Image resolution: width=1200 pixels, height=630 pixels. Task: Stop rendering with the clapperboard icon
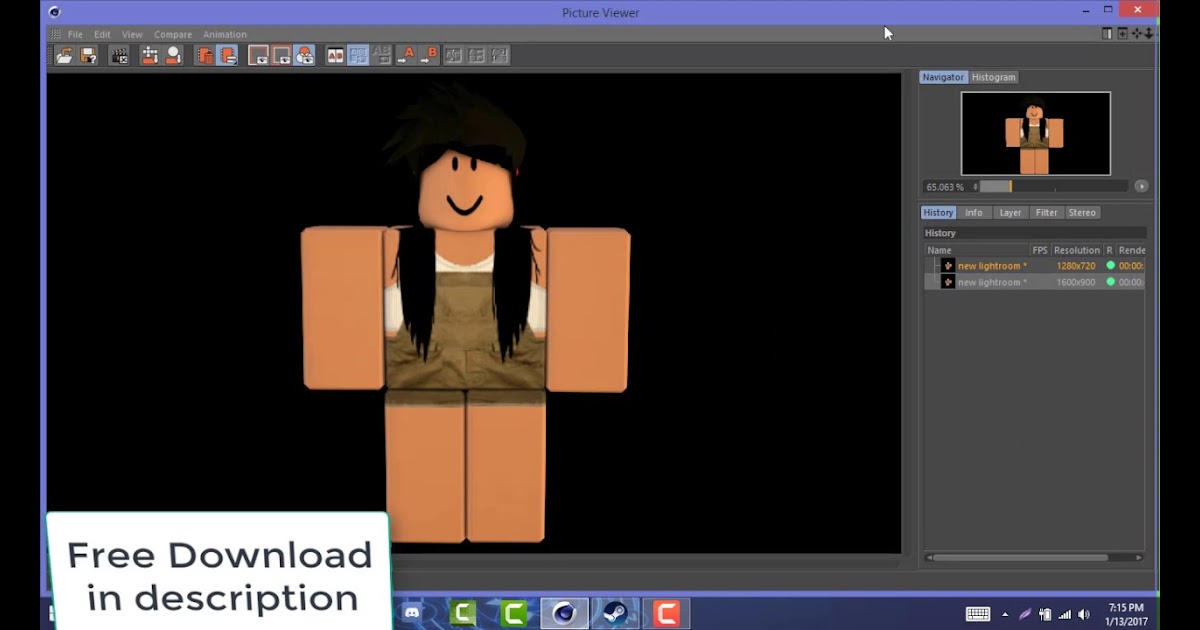119,56
